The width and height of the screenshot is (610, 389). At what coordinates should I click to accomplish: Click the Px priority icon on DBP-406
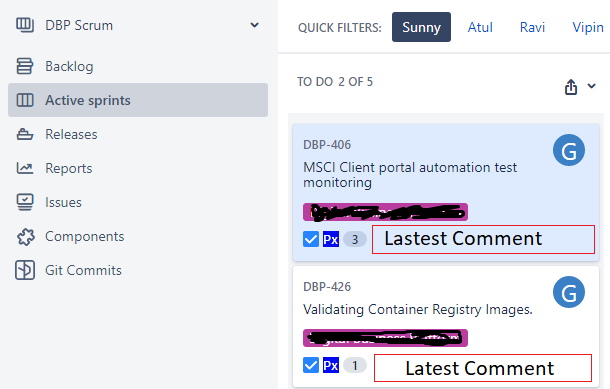tap(331, 239)
